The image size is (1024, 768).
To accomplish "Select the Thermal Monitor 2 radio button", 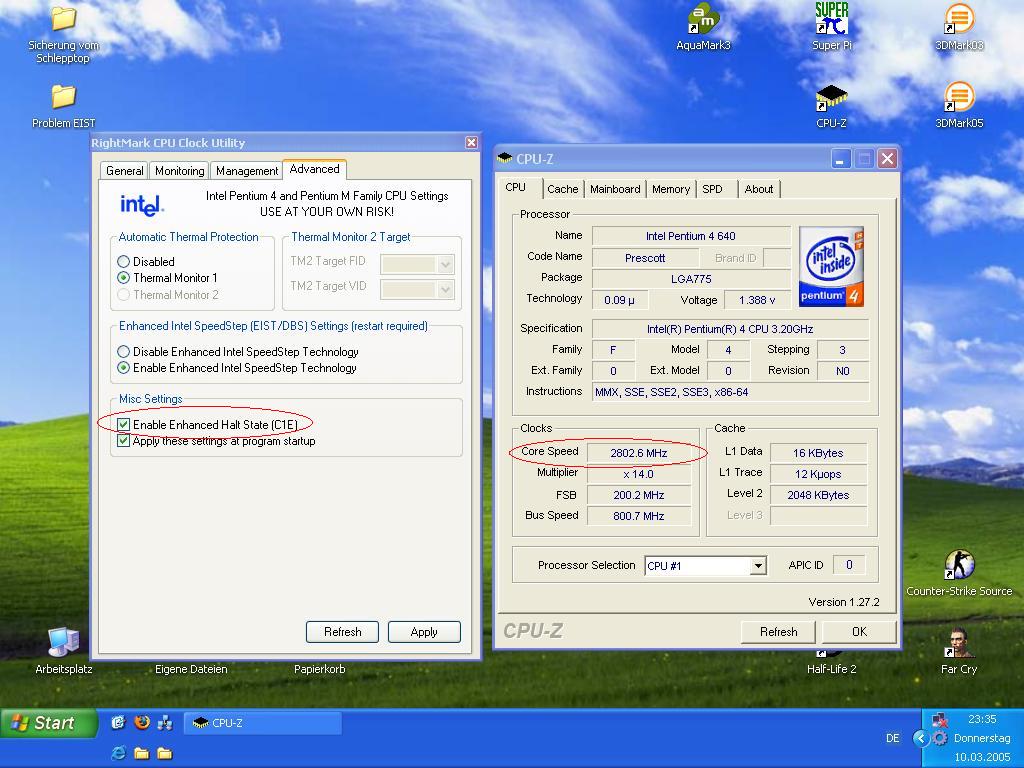I will [x=123, y=295].
